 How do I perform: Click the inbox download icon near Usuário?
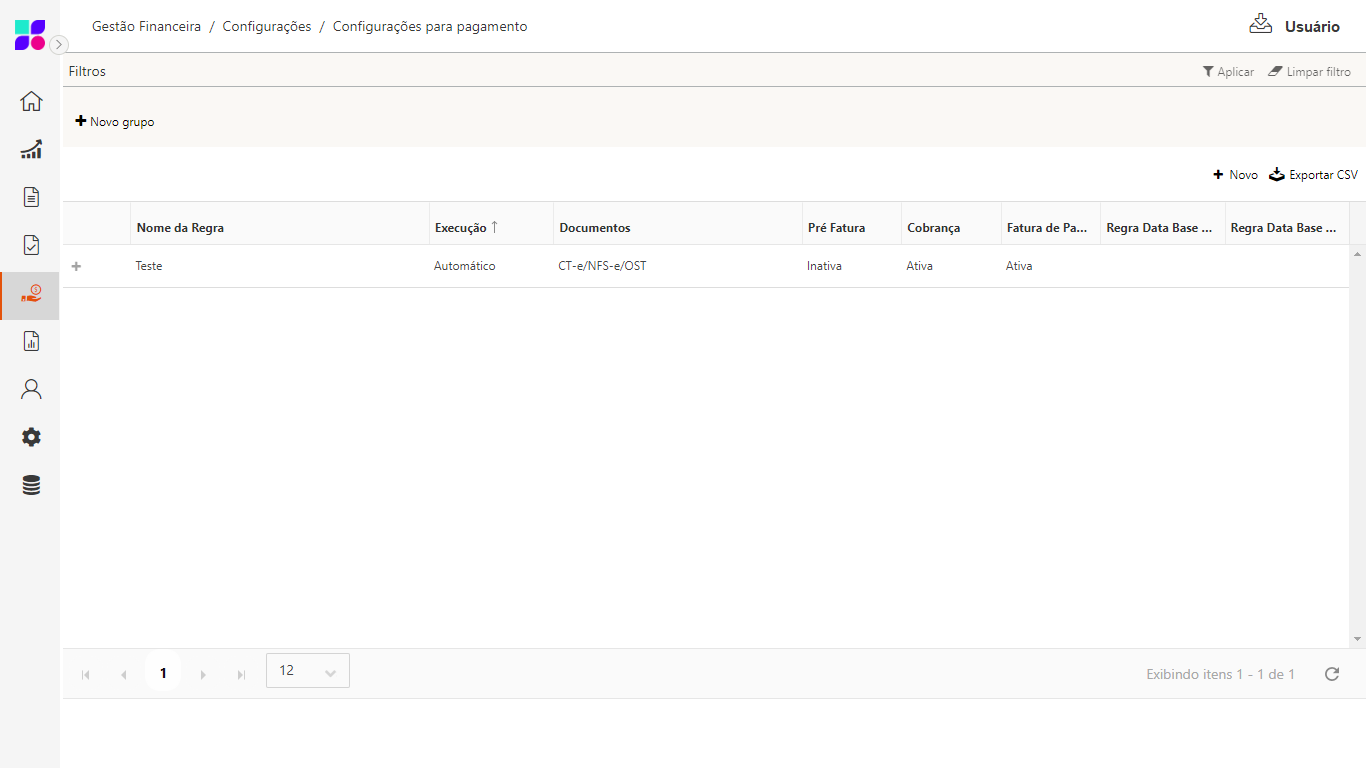point(1260,24)
